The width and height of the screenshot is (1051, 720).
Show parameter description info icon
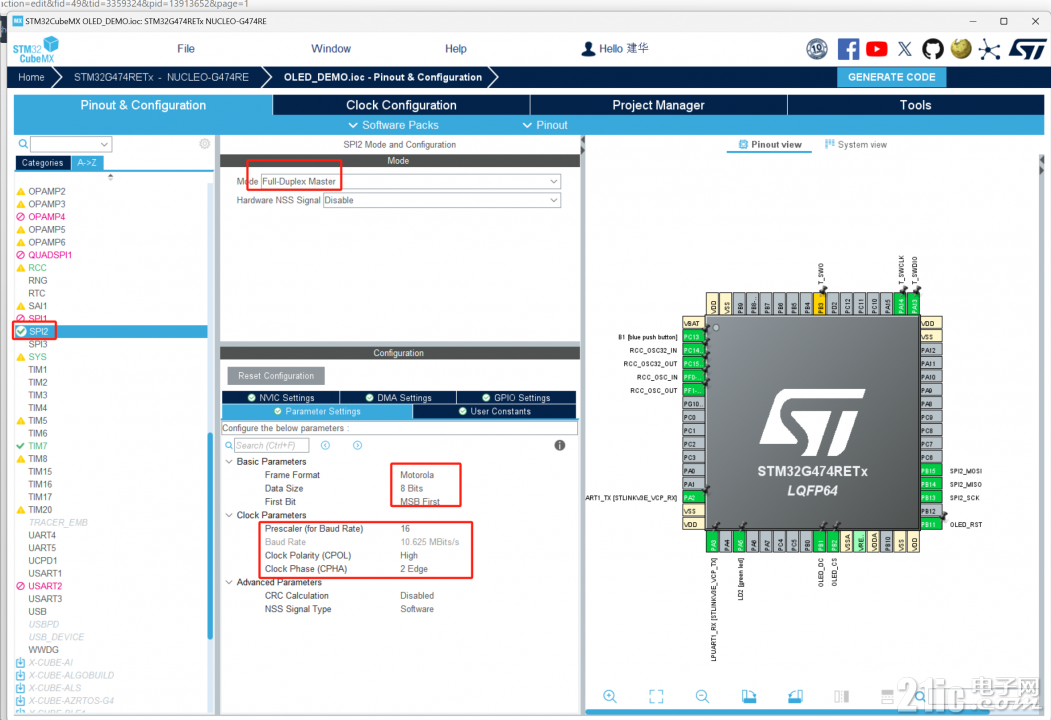[x=560, y=445]
